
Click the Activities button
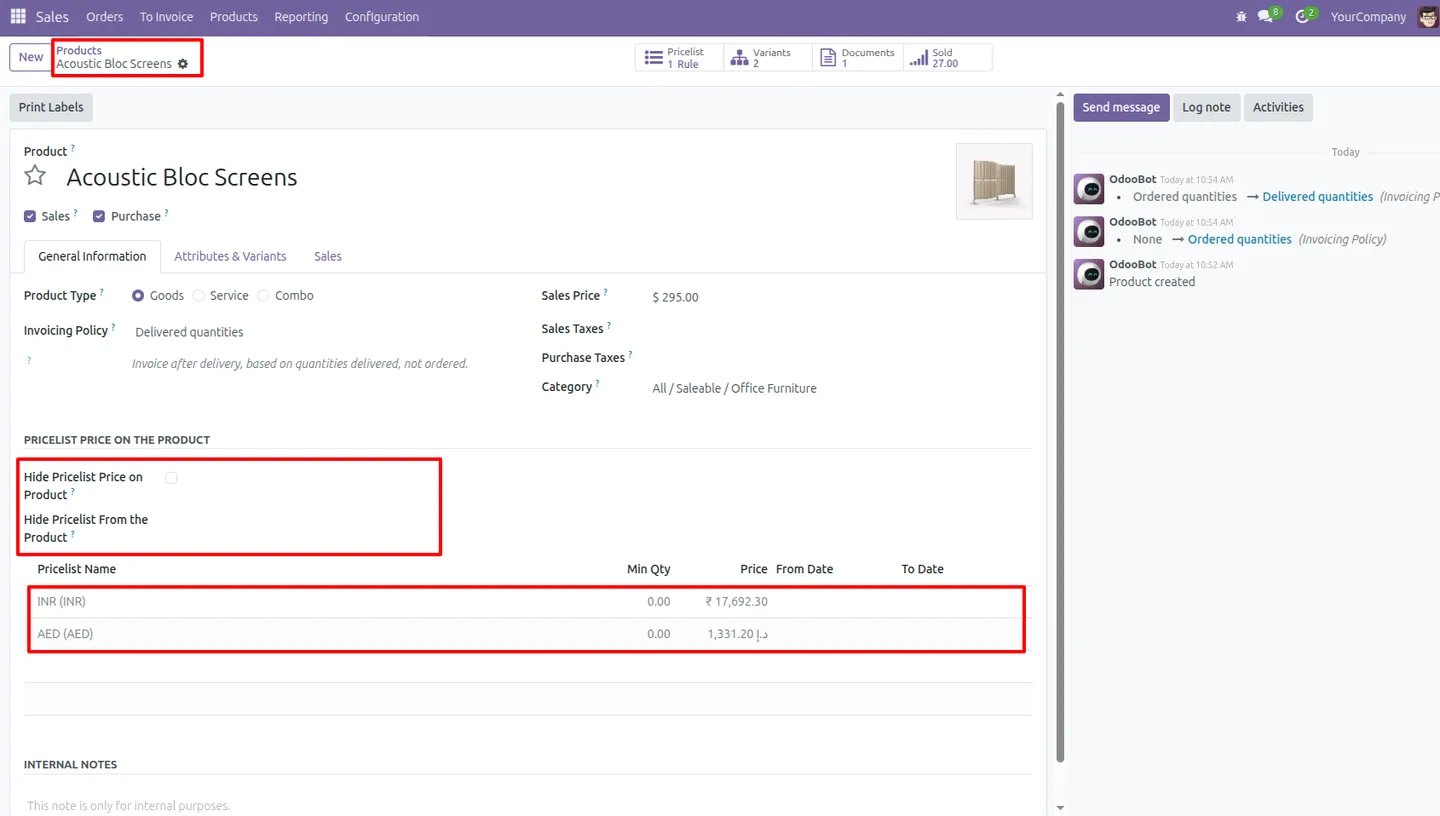(1278, 107)
